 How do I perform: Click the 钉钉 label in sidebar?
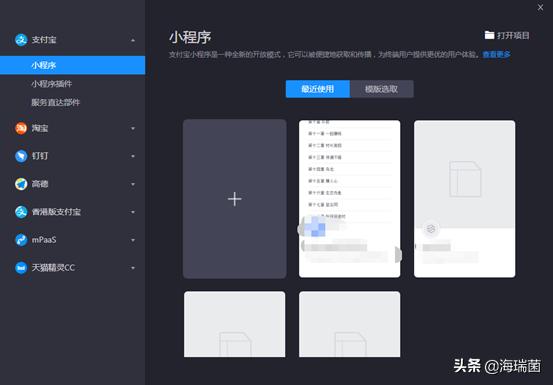point(40,156)
